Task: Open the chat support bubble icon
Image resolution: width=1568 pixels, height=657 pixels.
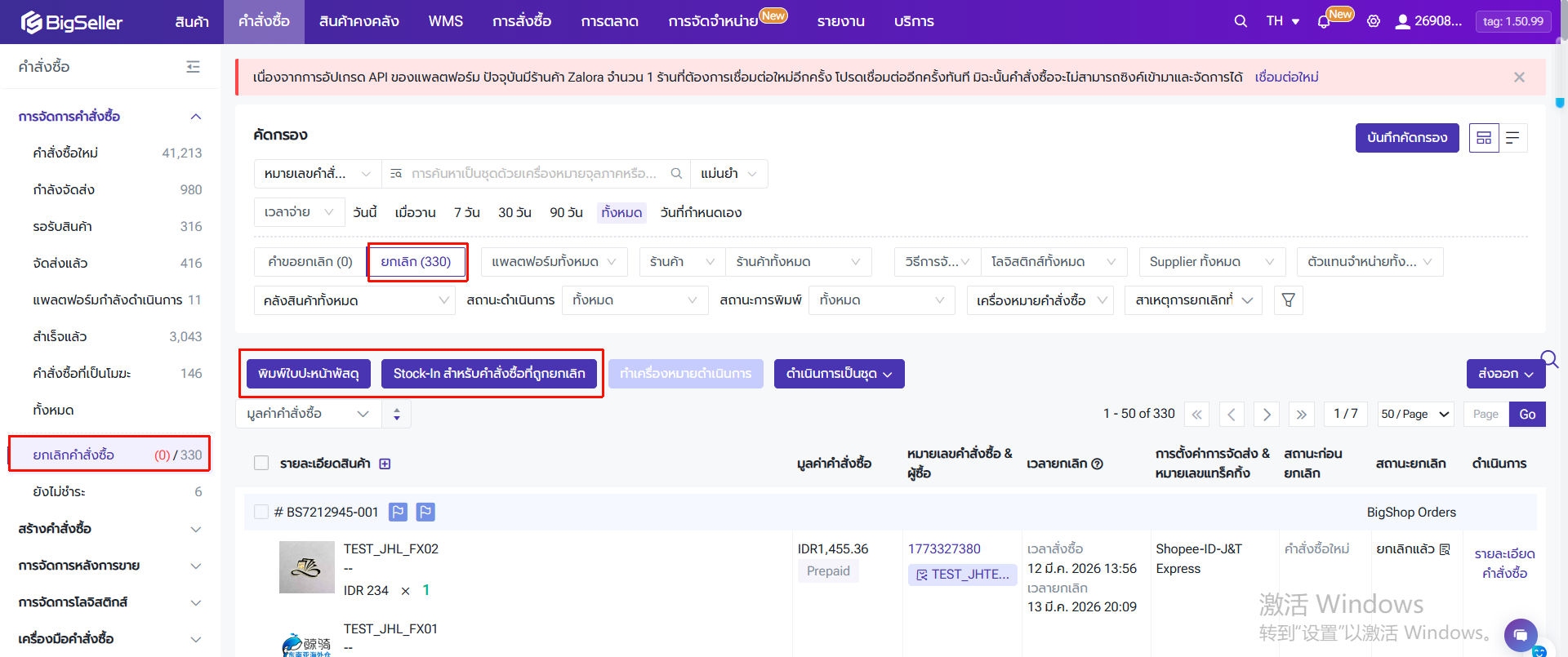Action: click(x=1520, y=634)
